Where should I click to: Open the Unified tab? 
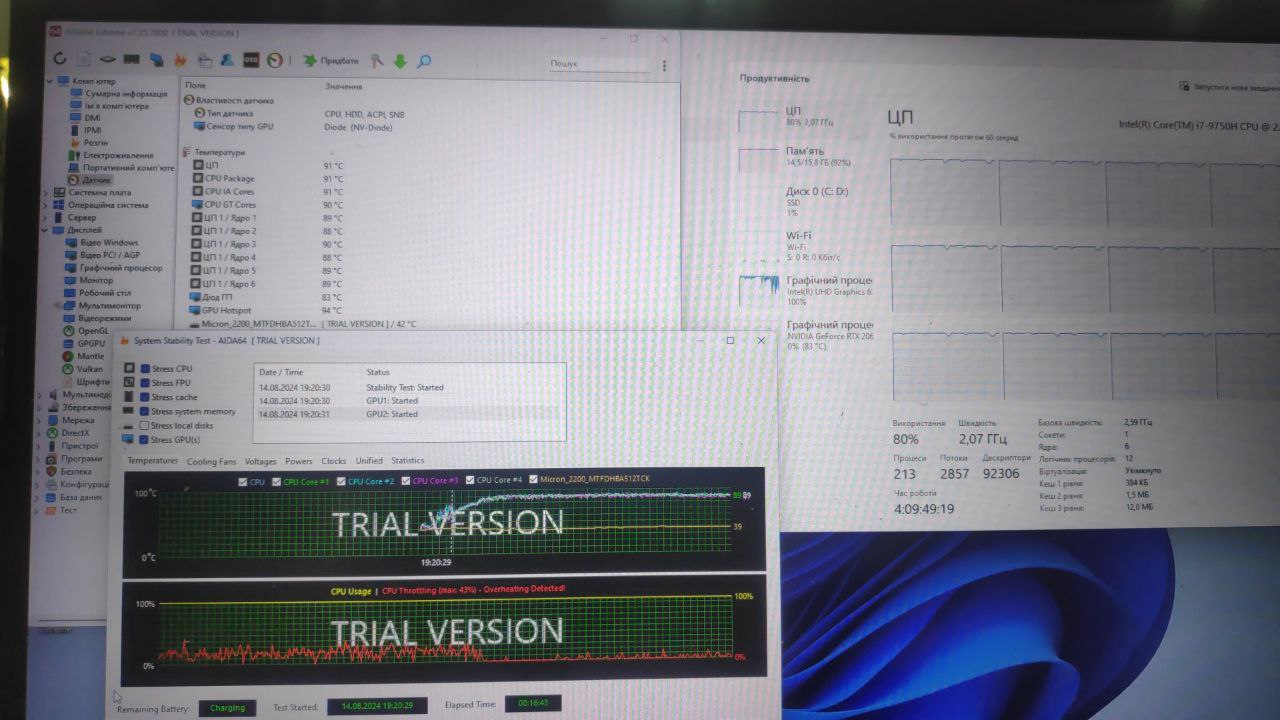tap(369, 461)
